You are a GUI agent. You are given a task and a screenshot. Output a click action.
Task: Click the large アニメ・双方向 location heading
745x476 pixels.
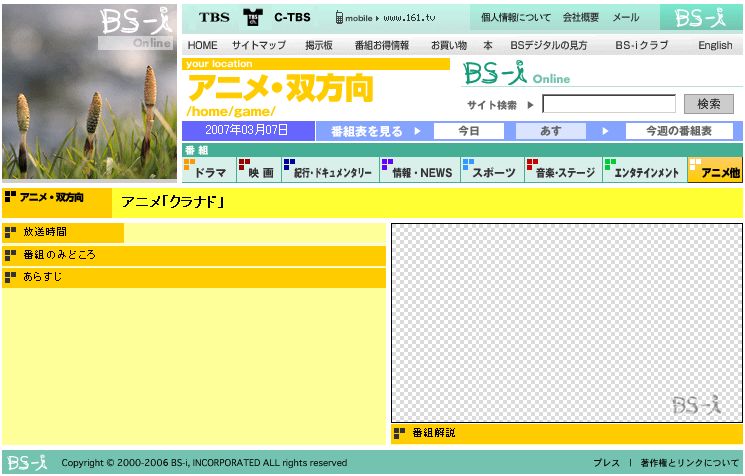(281, 88)
